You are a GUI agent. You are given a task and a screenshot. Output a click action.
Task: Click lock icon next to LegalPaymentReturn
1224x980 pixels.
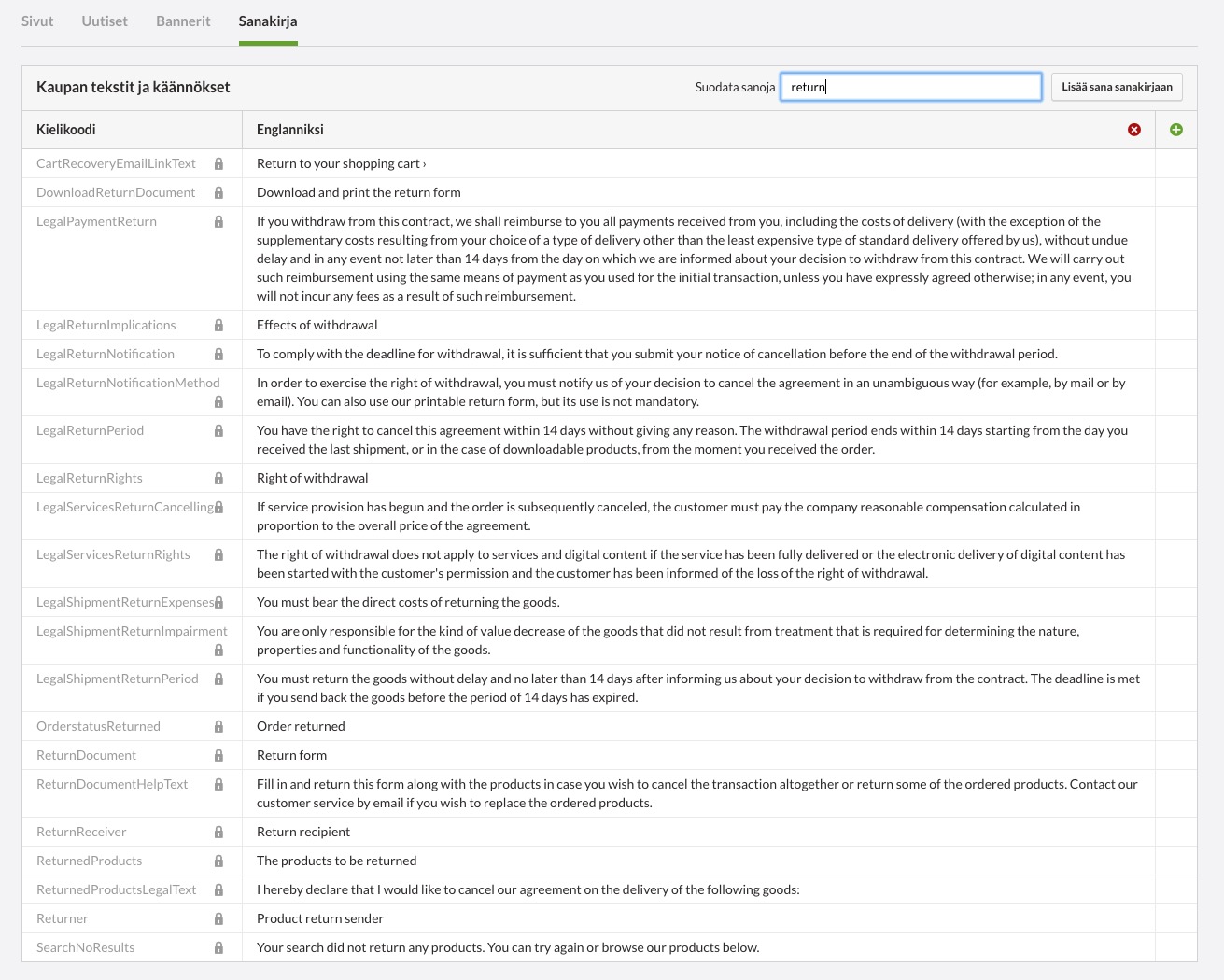click(x=218, y=221)
